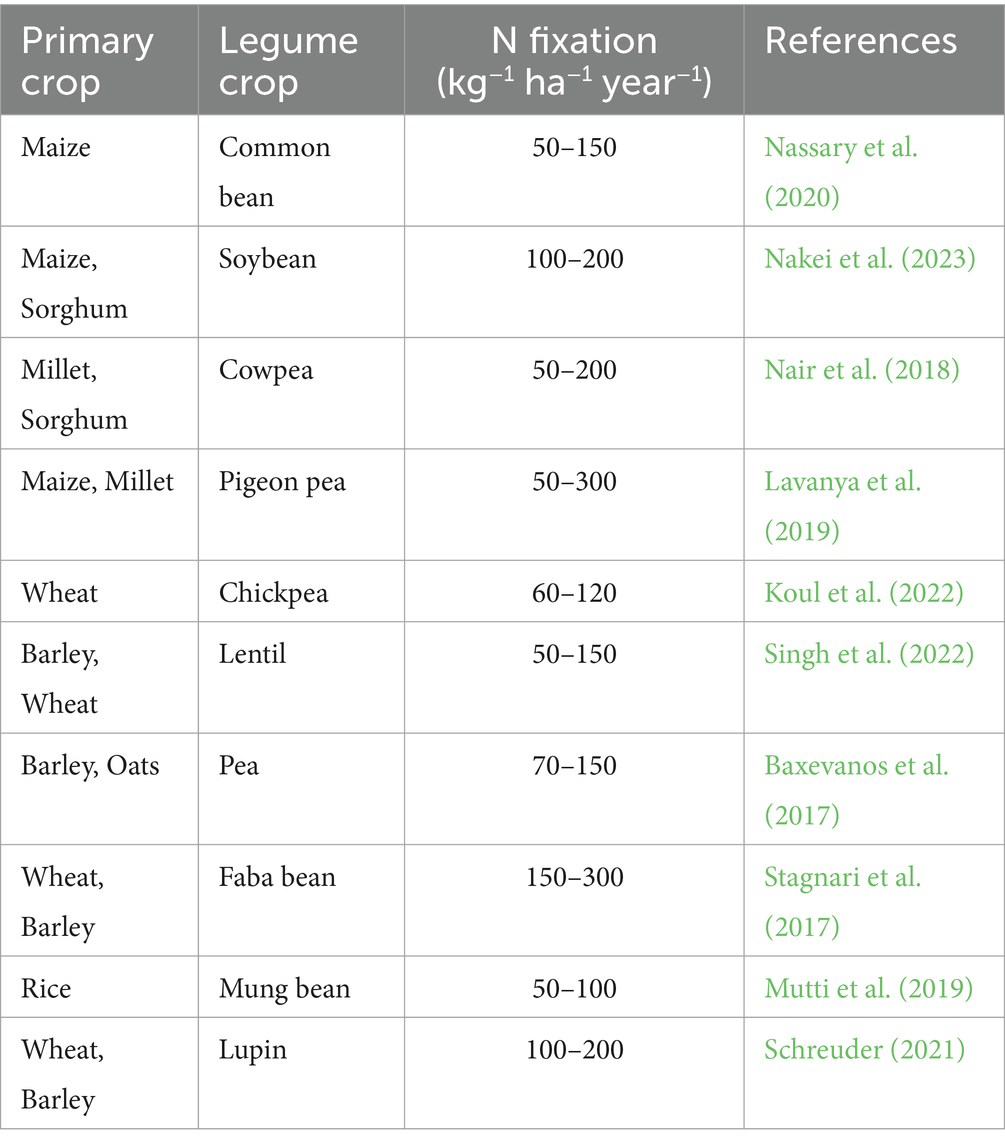1005x1147 pixels.
Task: Follow the Nair et al. (2018) citation
Action: pos(861,370)
